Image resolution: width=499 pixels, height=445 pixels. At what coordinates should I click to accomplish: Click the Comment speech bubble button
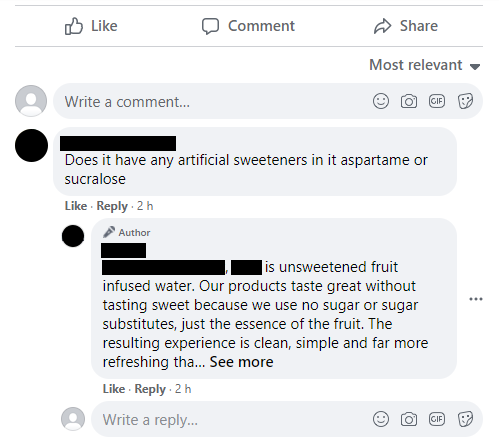click(248, 26)
